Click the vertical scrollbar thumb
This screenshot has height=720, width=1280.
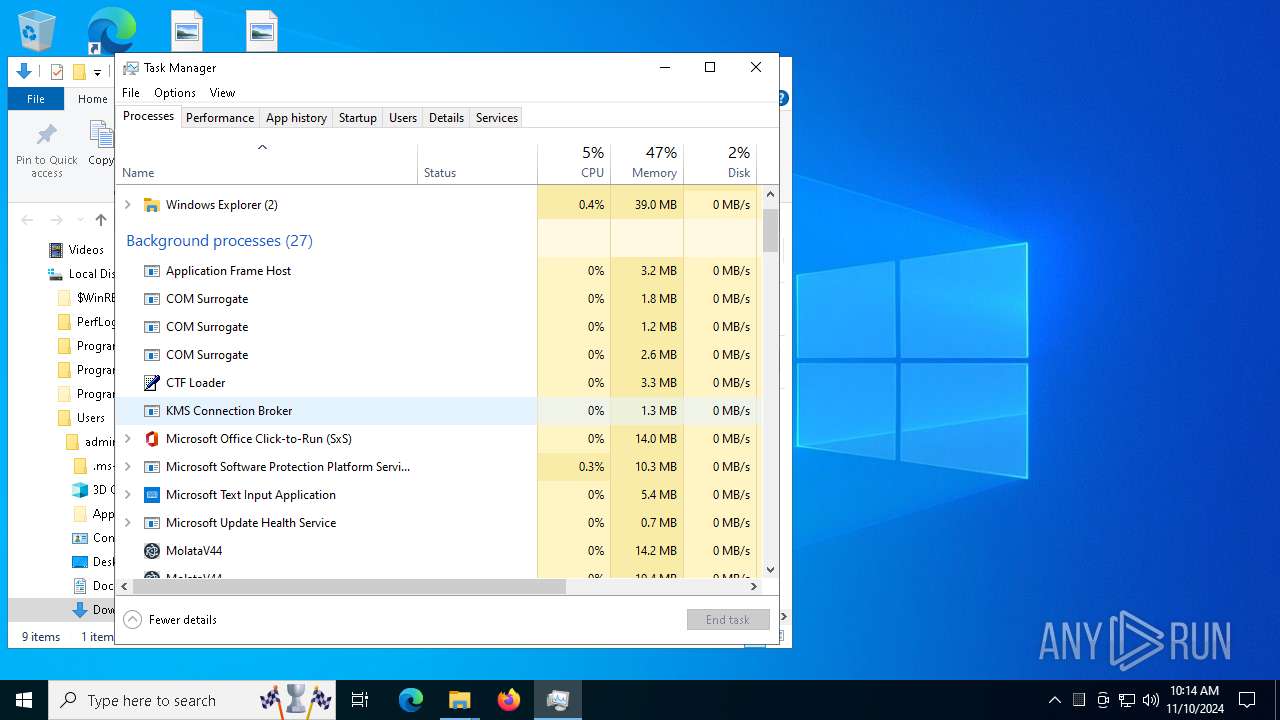click(x=770, y=230)
